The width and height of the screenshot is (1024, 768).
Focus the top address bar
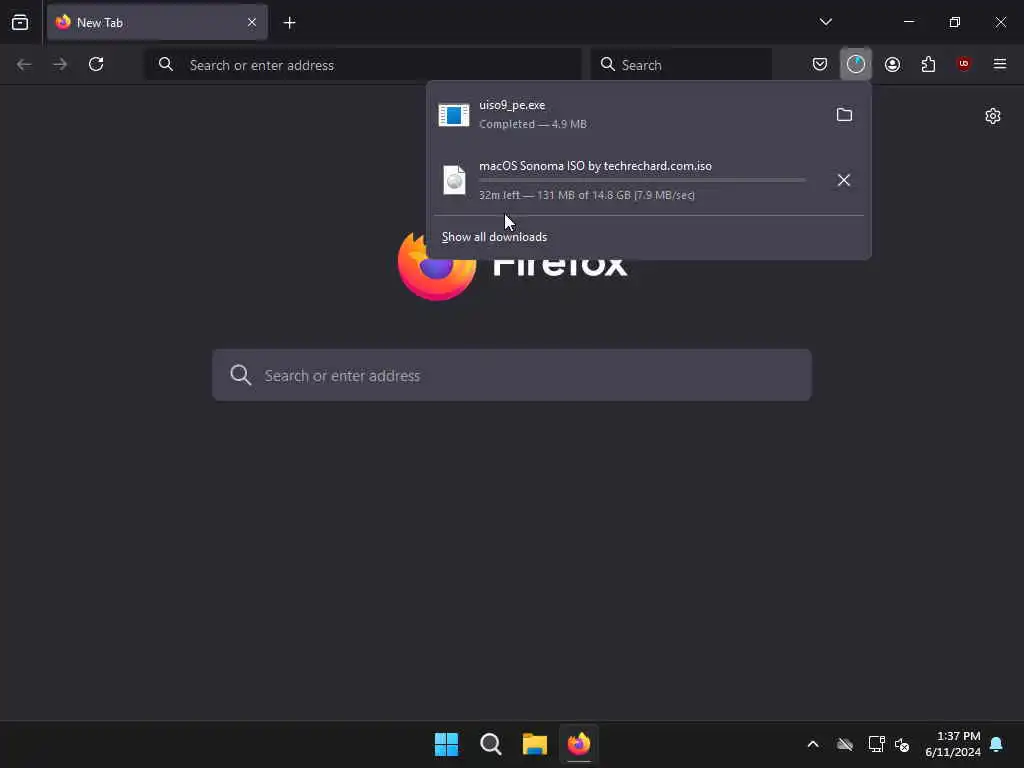click(x=363, y=65)
